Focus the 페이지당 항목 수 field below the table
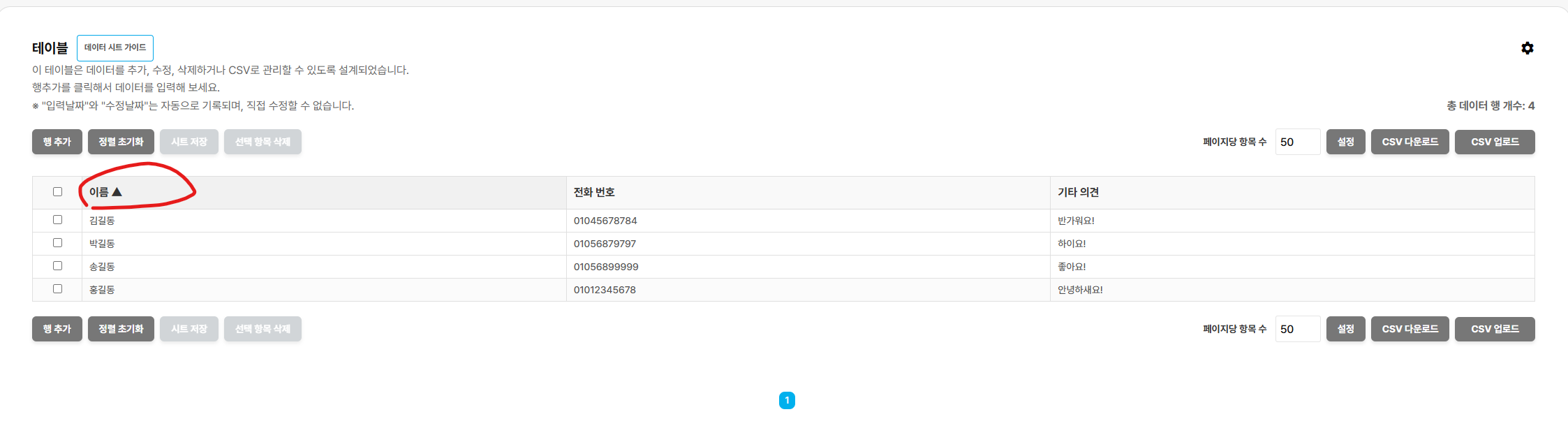The width and height of the screenshot is (1568, 435). [1298, 329]
